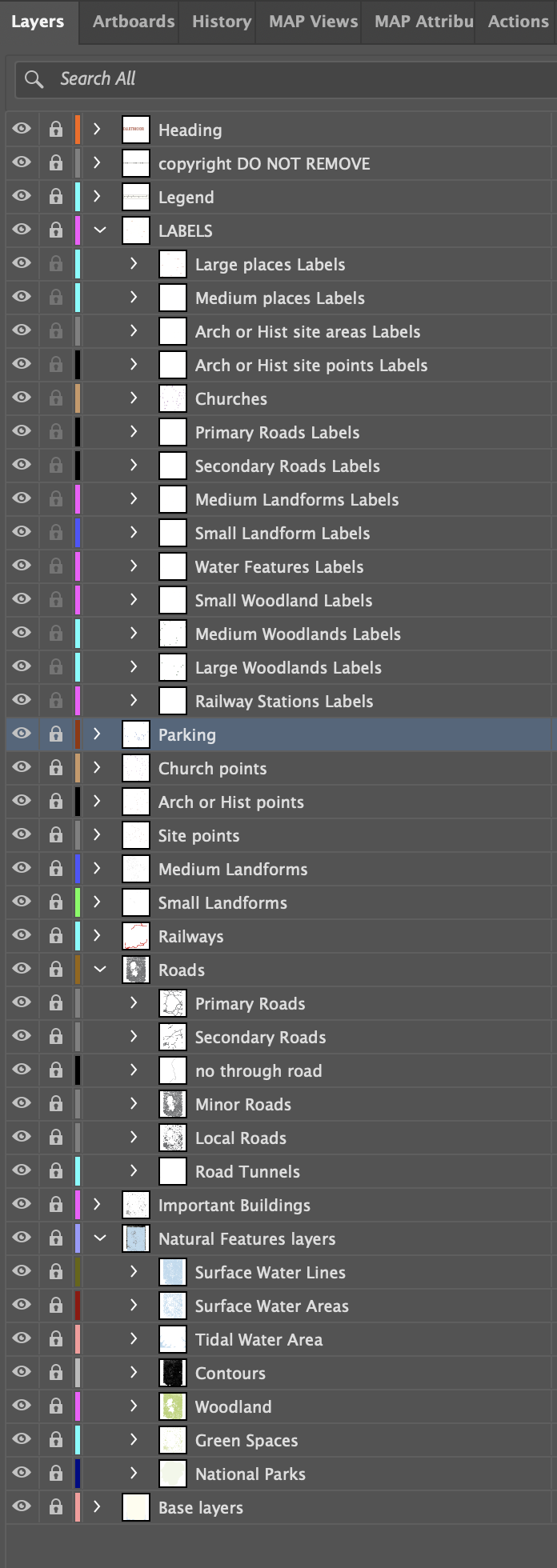Click the lock icon on Site points
Viewport: 557px width, 1568px height.
[x=56, y=835]
